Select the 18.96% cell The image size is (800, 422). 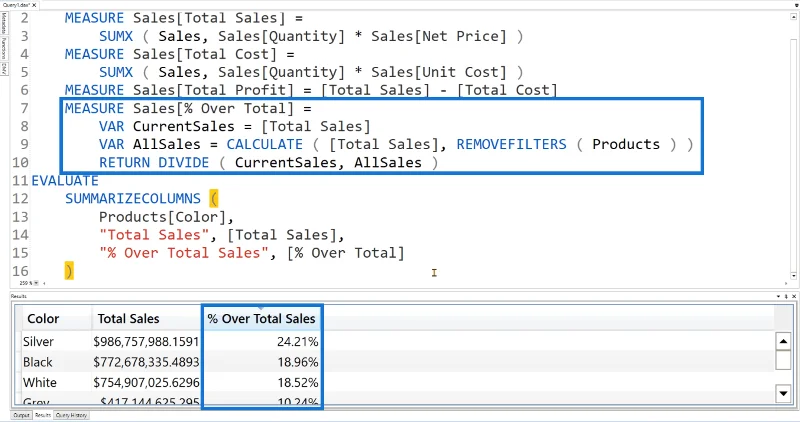[x=262, y=362]
